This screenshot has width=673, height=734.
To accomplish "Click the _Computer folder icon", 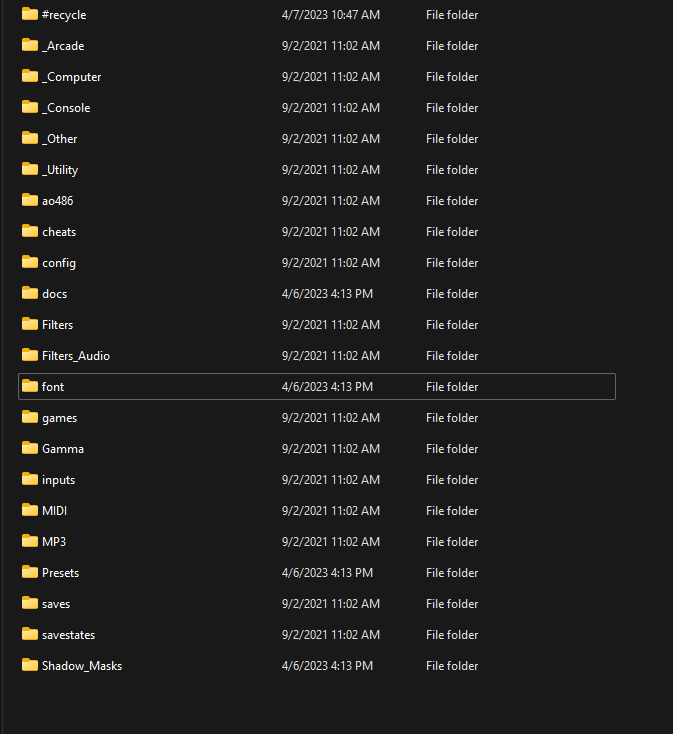I will (30, 76).
